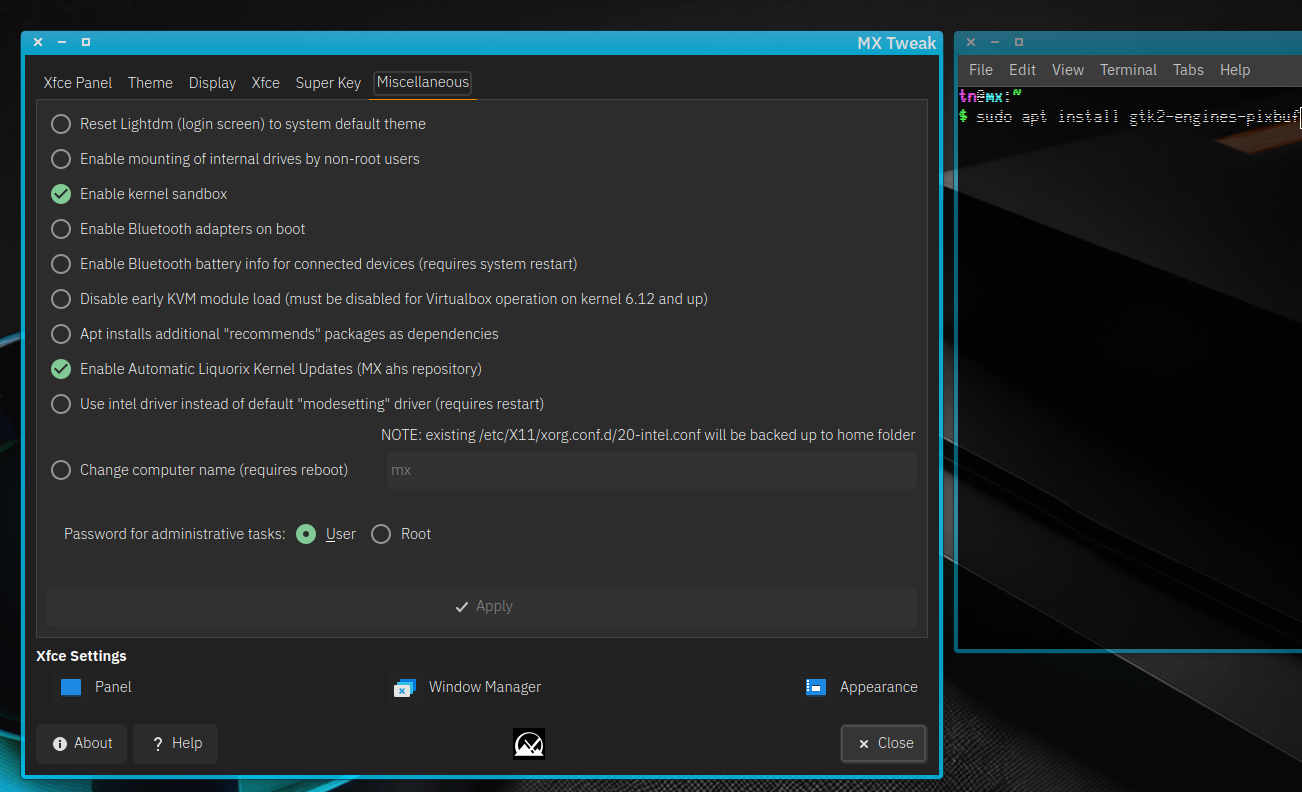Open Help in MX Tweak
Screen dimensions: 1302x792
(x=175, y=743)
